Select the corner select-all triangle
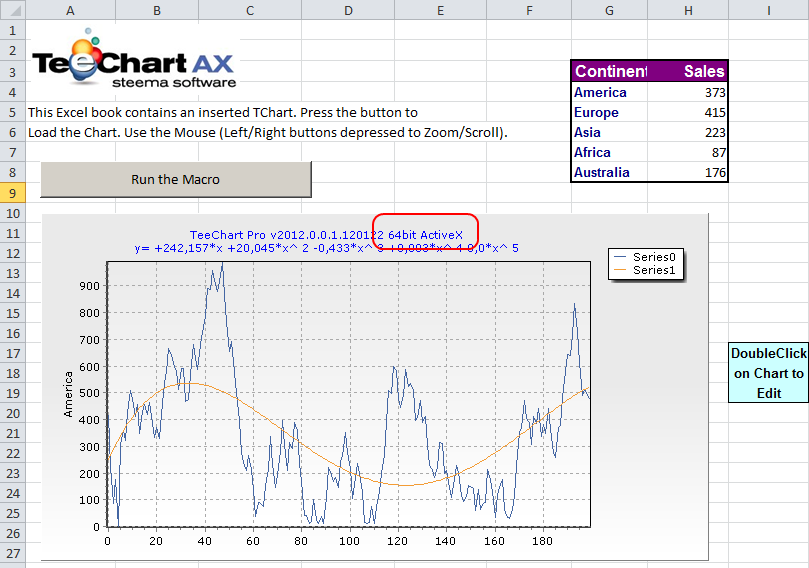The height and width of the screenshot is (568, 809). (x=12, y=10)
